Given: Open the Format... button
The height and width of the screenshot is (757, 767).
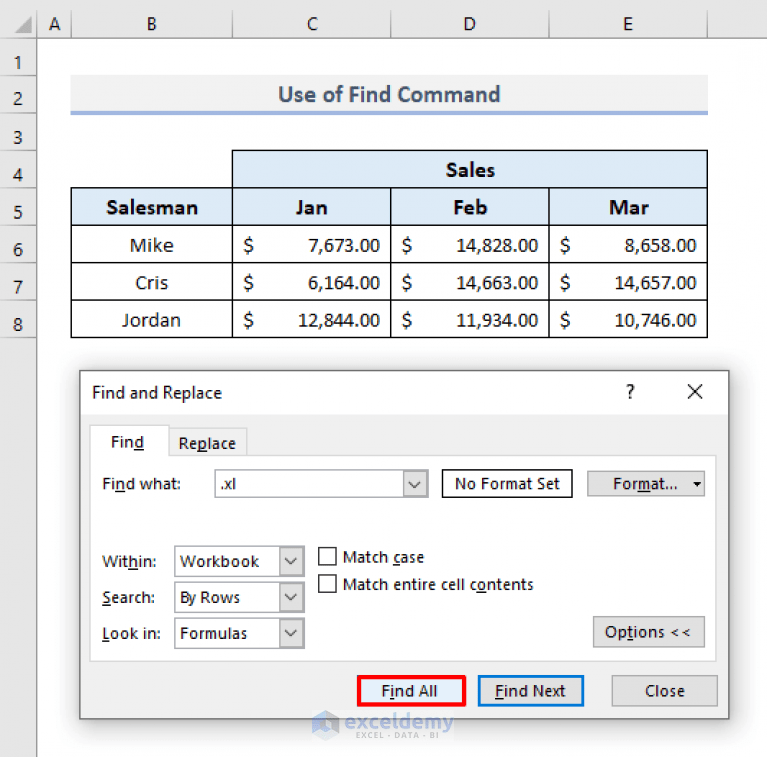Looking at the screenshot, I should click(645, 484).
